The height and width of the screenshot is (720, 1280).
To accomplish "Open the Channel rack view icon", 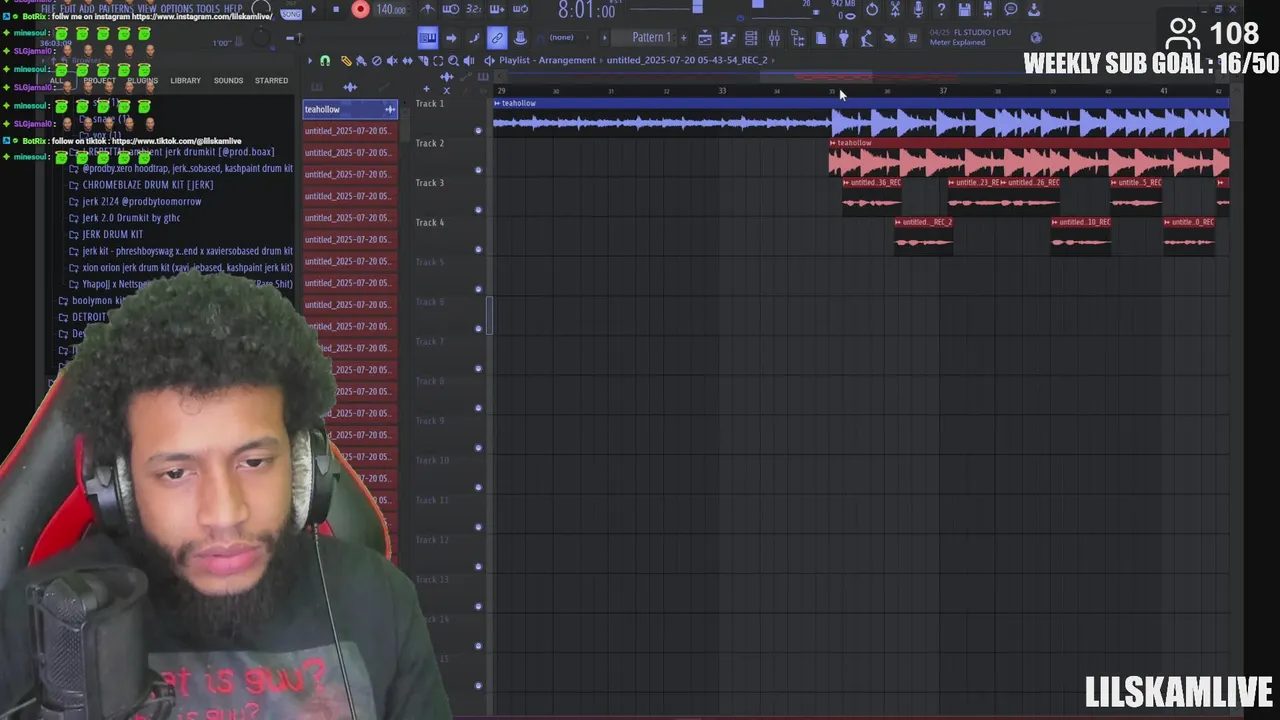I will pos(751,38).
